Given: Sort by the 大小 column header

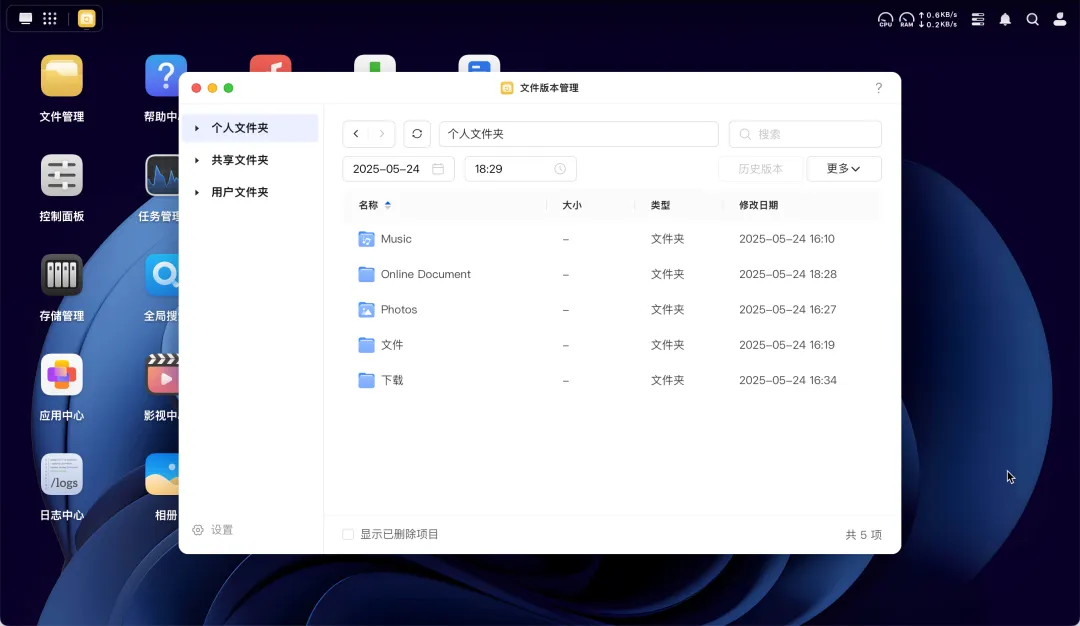Looking at the screenshot, I should click(572, 205).
